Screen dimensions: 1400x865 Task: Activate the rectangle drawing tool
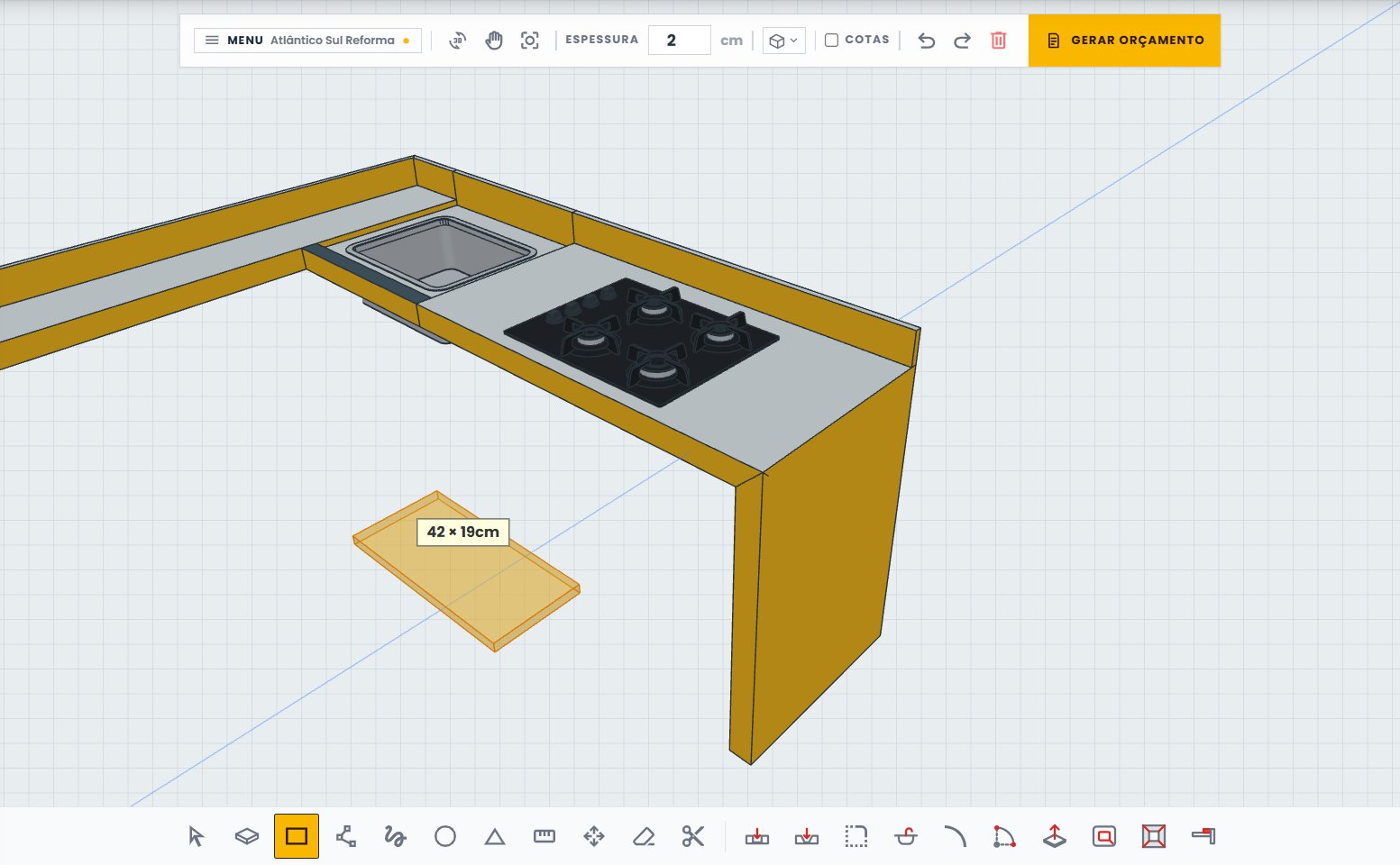(x=297, y=836)
